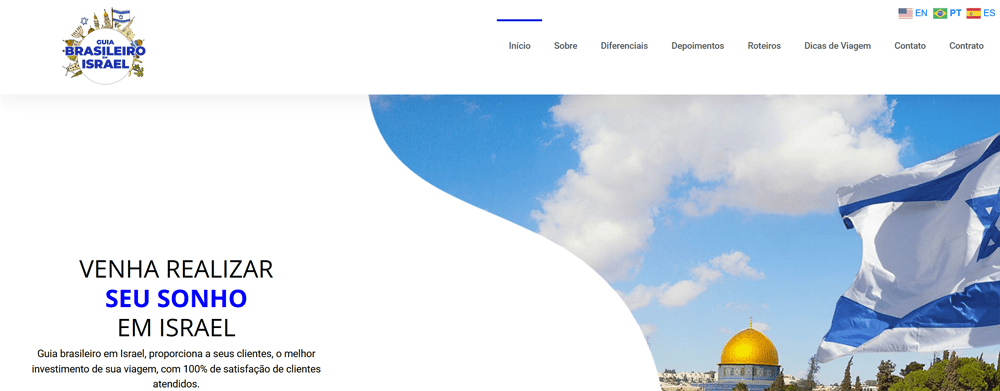Click the Dome of the Rock hero image
Viewport: 1000px width, 391px height.
(x=684, y=243)
